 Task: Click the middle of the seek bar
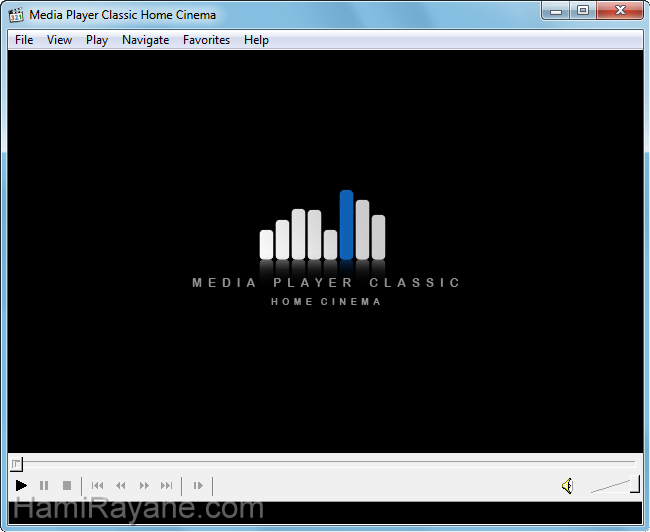tap(325, 463)
